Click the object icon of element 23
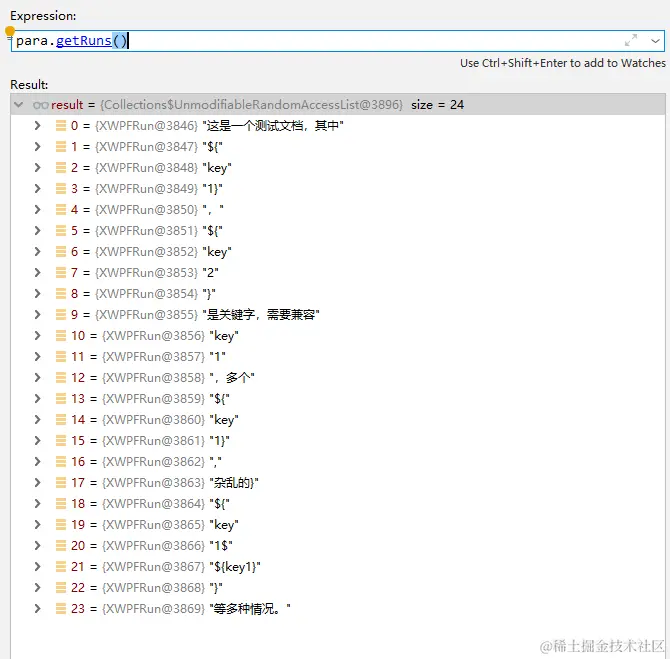This screenshot has height=659, width=670. pos(61,608)
